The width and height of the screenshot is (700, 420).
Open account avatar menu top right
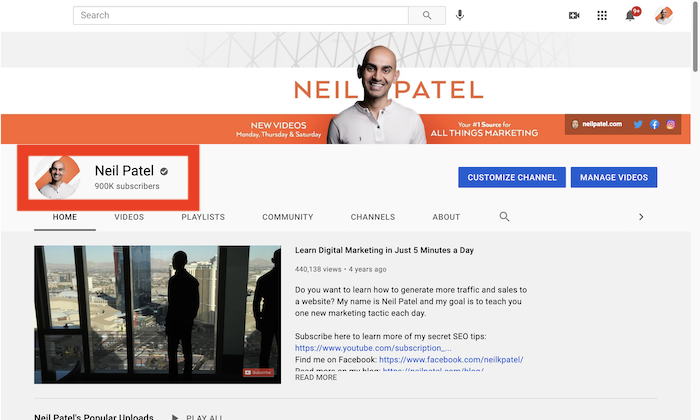(x=664, y=16)
